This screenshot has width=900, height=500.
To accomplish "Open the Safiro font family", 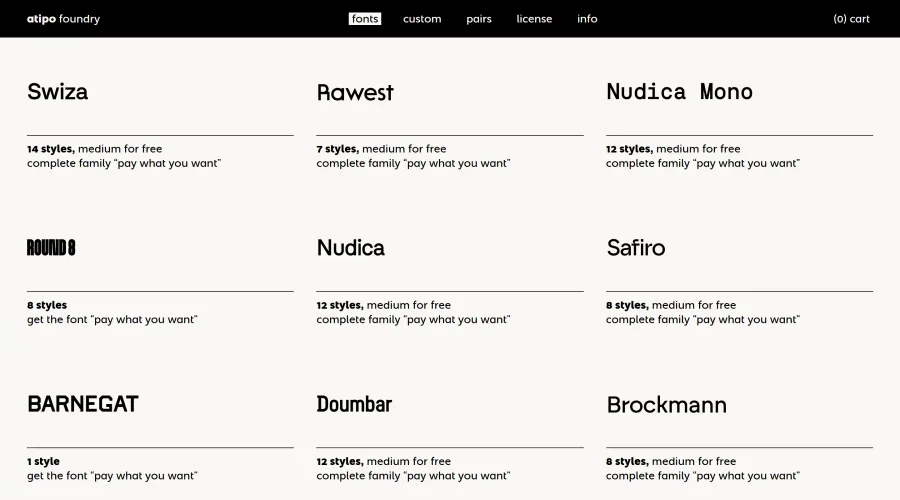I will pos(635,248).
